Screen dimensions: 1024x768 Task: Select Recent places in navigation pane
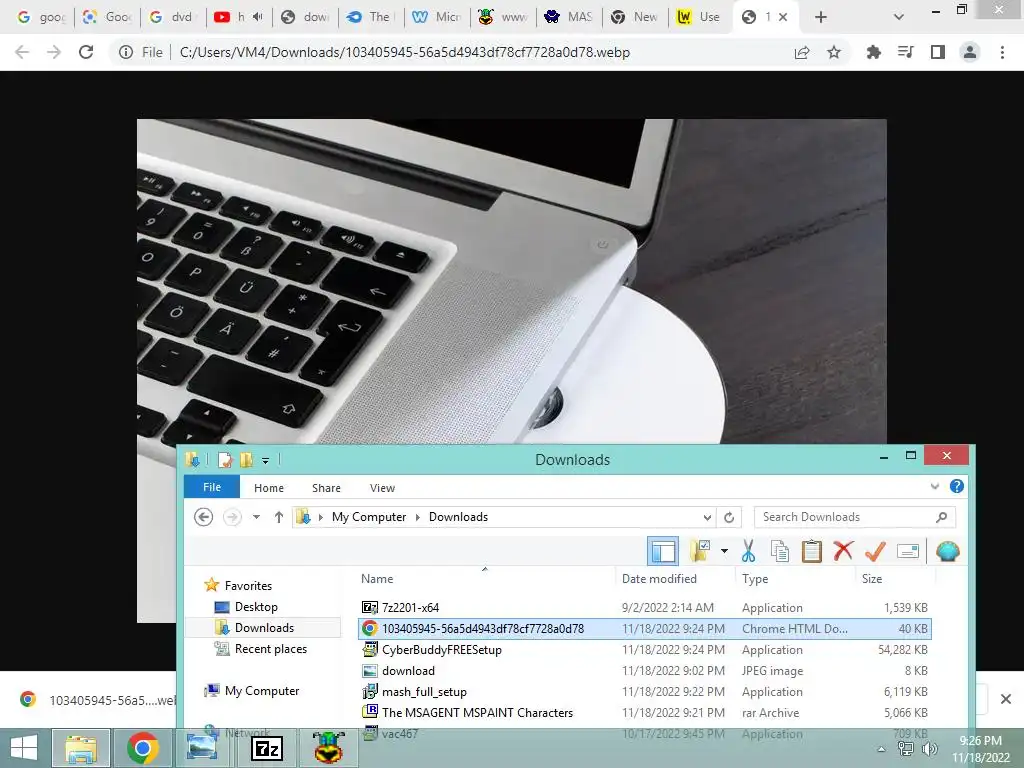click(x=270, y=648)
